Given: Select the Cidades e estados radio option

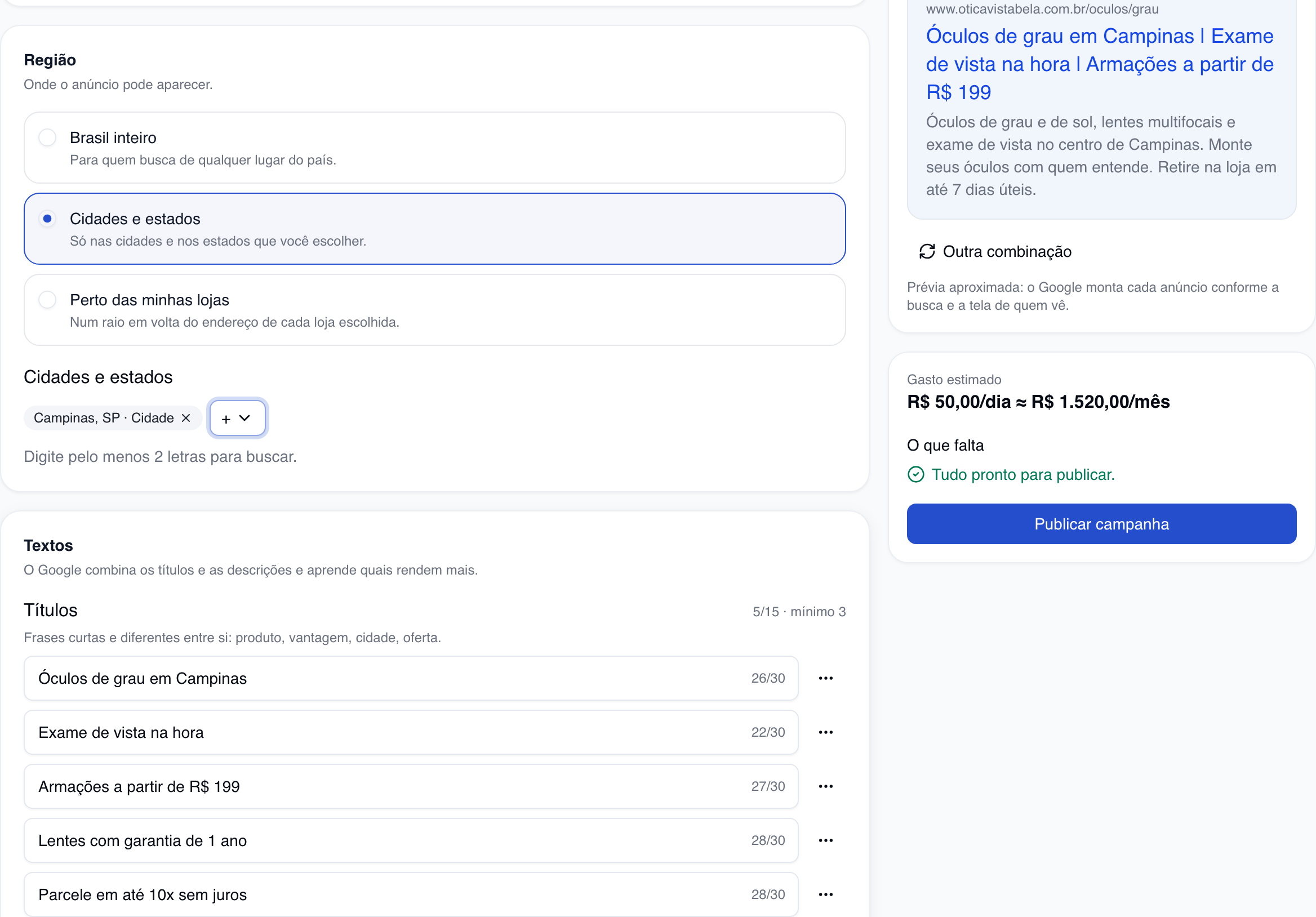Looking at the screenshot, I should [47, 219].
